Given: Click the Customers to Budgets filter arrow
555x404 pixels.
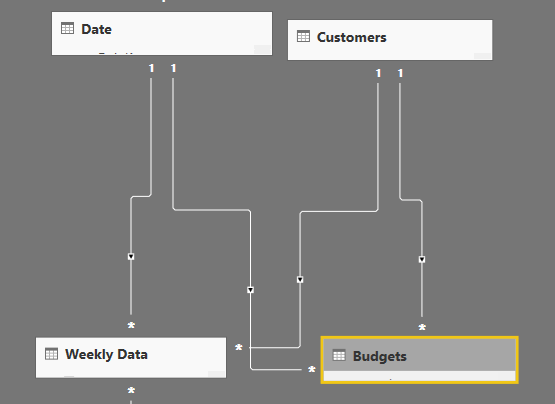Looking at the screenshot, I should 422,260.
